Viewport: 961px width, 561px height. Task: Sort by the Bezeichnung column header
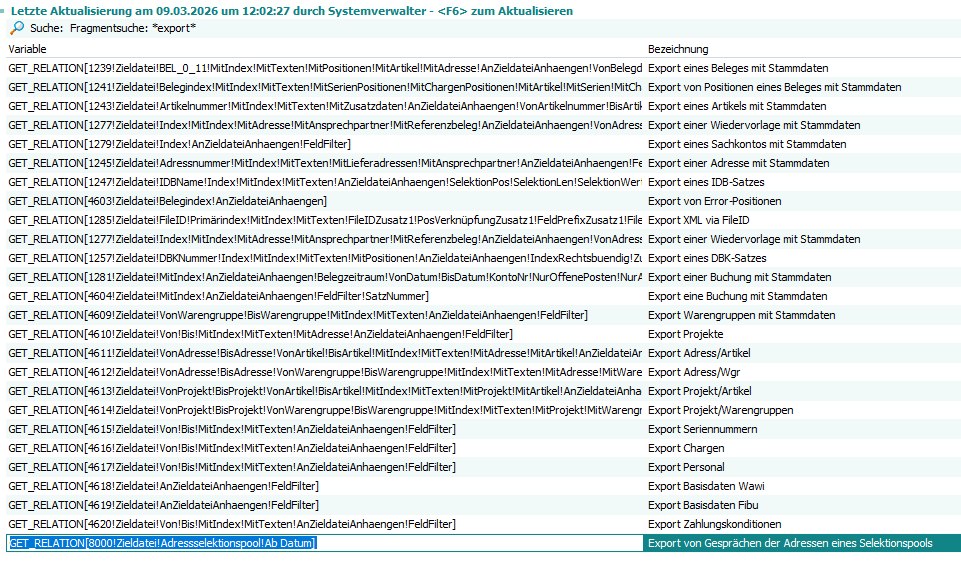click(678, 49)
